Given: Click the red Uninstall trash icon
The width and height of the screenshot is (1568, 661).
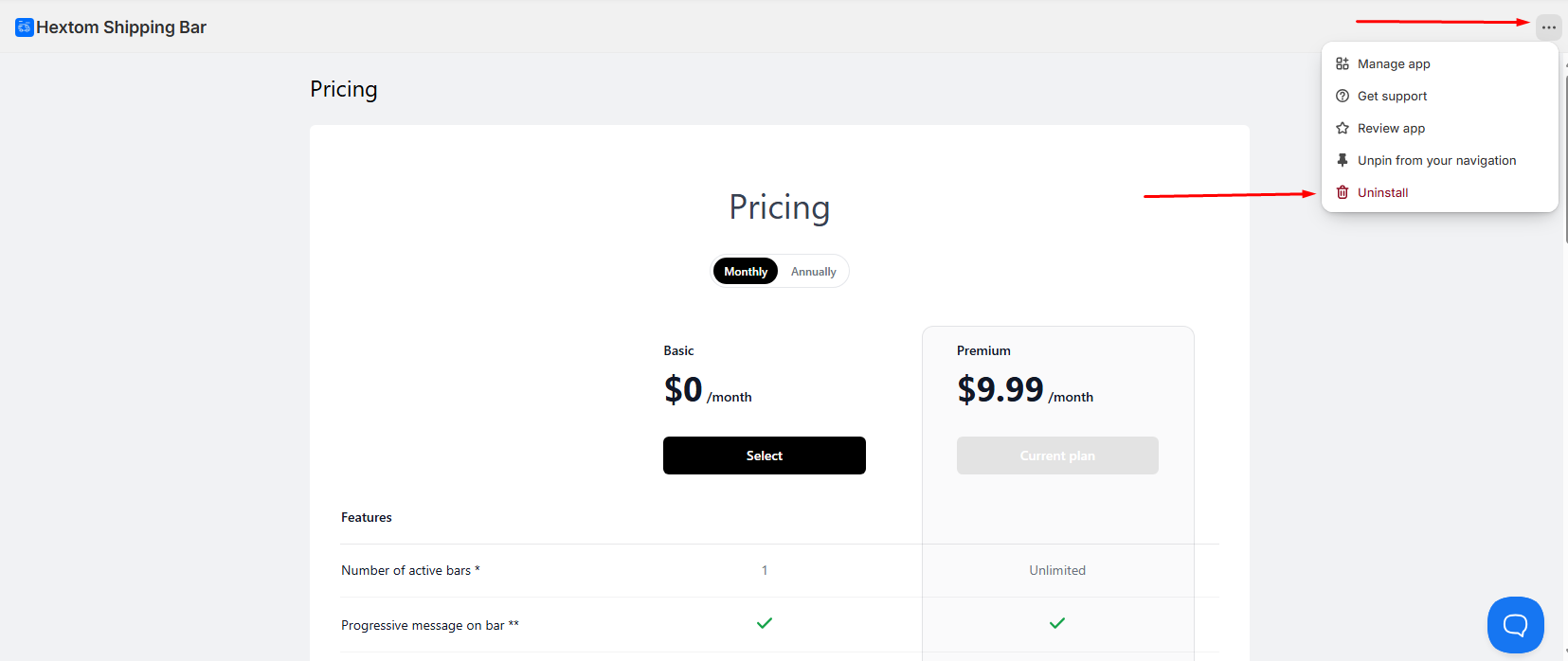Looking at the screenshot, I should pos(1343,192).
